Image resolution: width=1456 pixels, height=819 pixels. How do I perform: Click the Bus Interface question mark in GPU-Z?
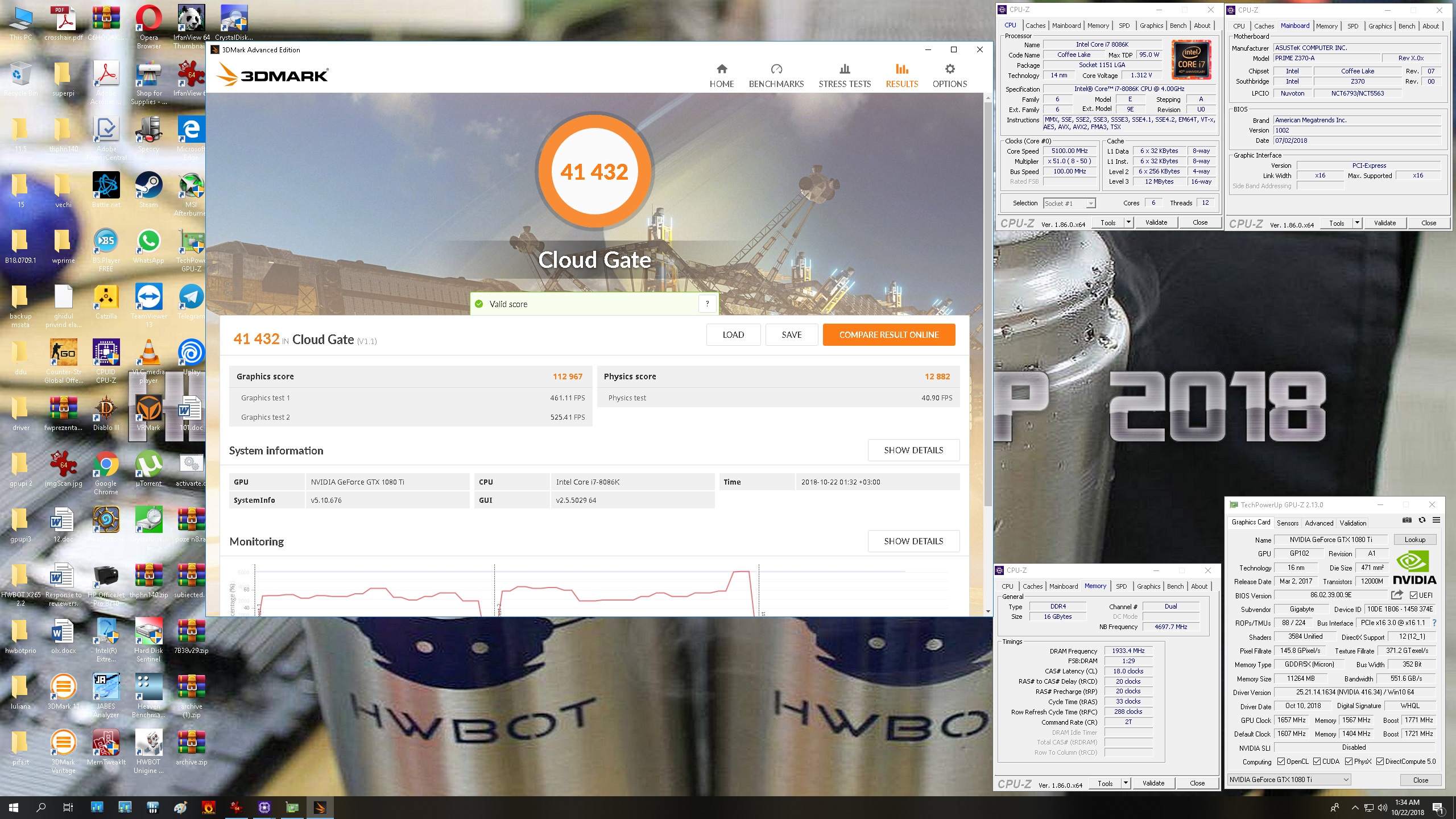(1434, 623)
